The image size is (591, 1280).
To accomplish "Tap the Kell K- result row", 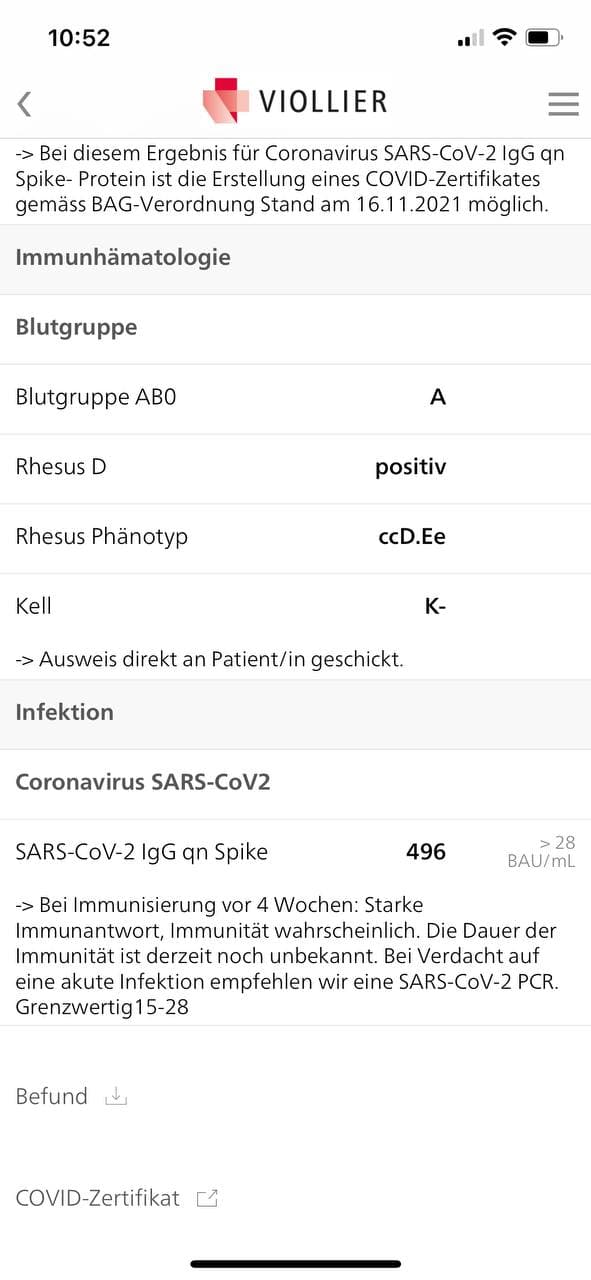I will point(295,606).
